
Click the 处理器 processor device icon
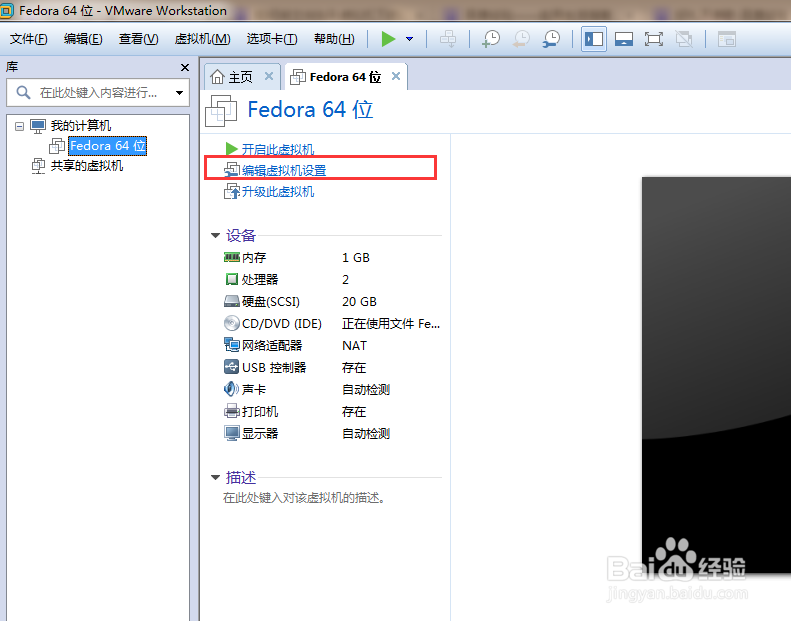coord(232,279)
